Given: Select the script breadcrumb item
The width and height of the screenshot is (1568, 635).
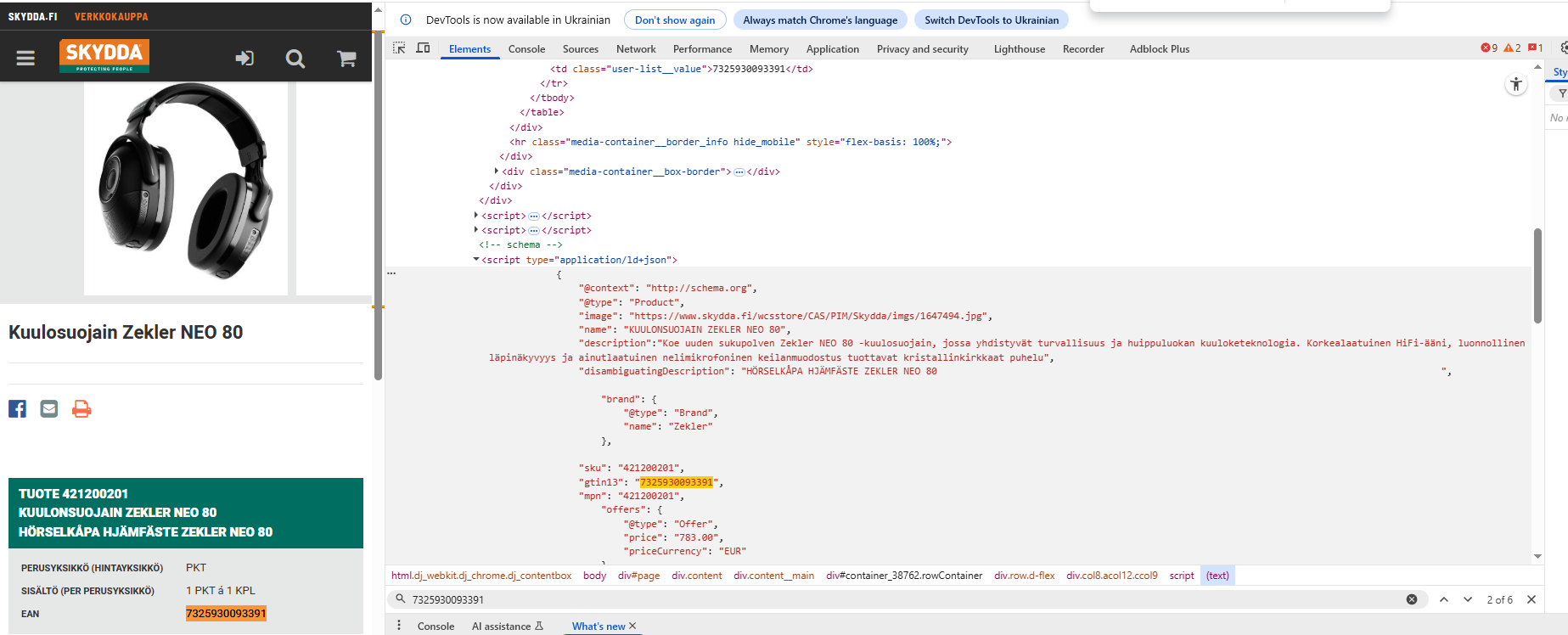Looking at the screenshot, I should click(1182, 576).
